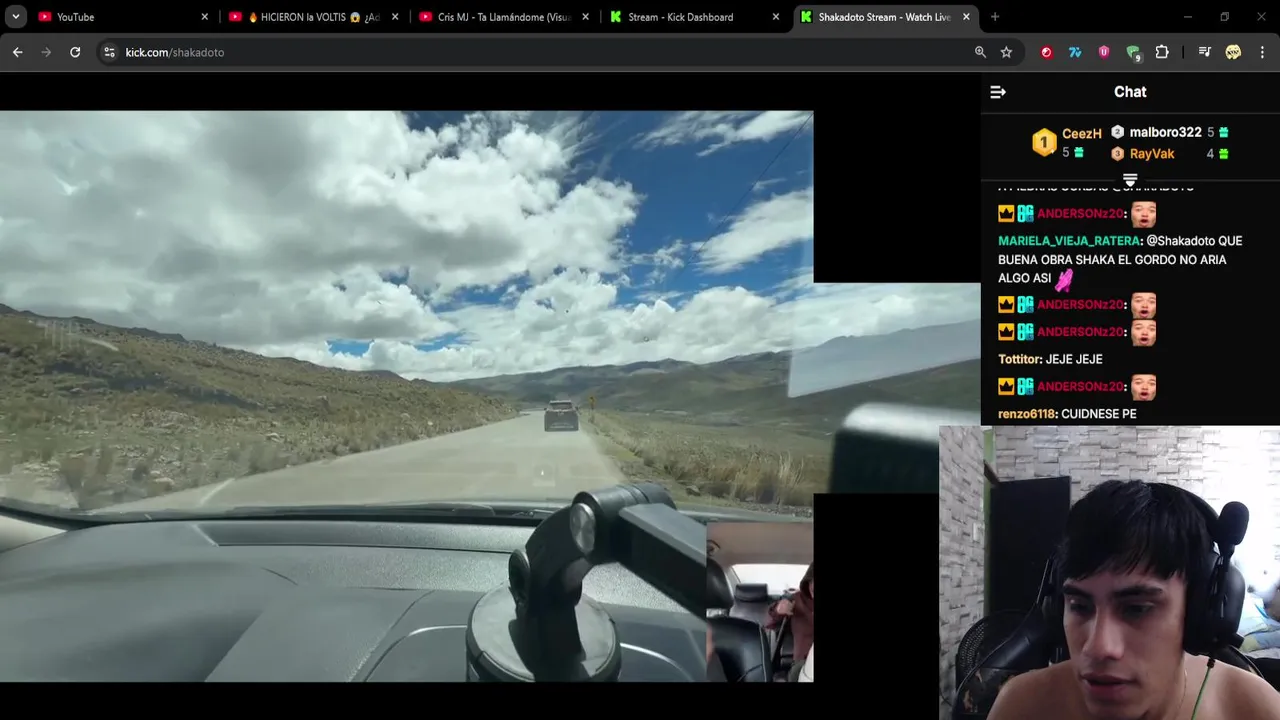
Task: Open the media control music icon
Action: (x=1204, y=52)
